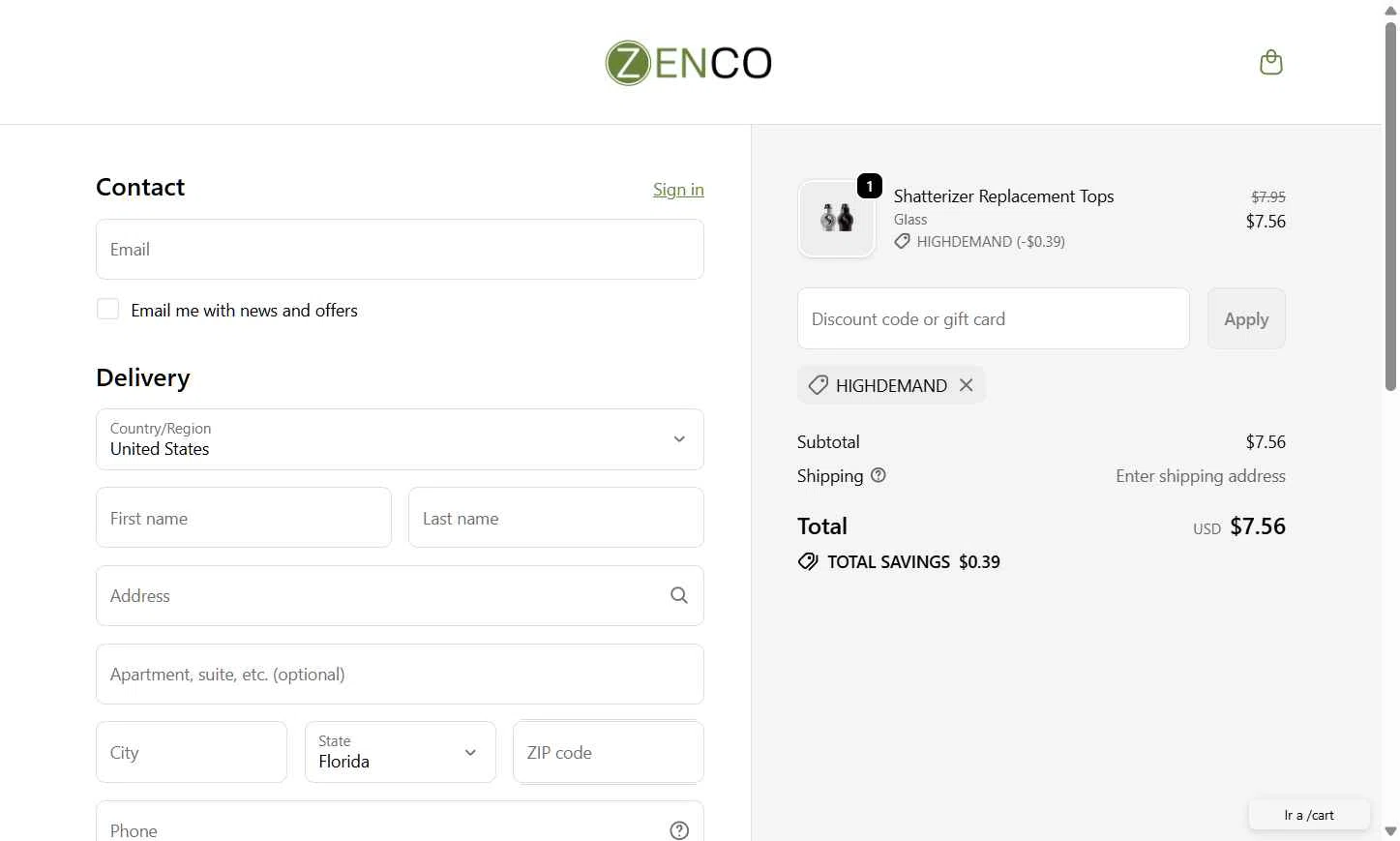The height and width of the screenshot is (841, 1400).
Task: Focus the Email input field
Action: tap(400, 250)
